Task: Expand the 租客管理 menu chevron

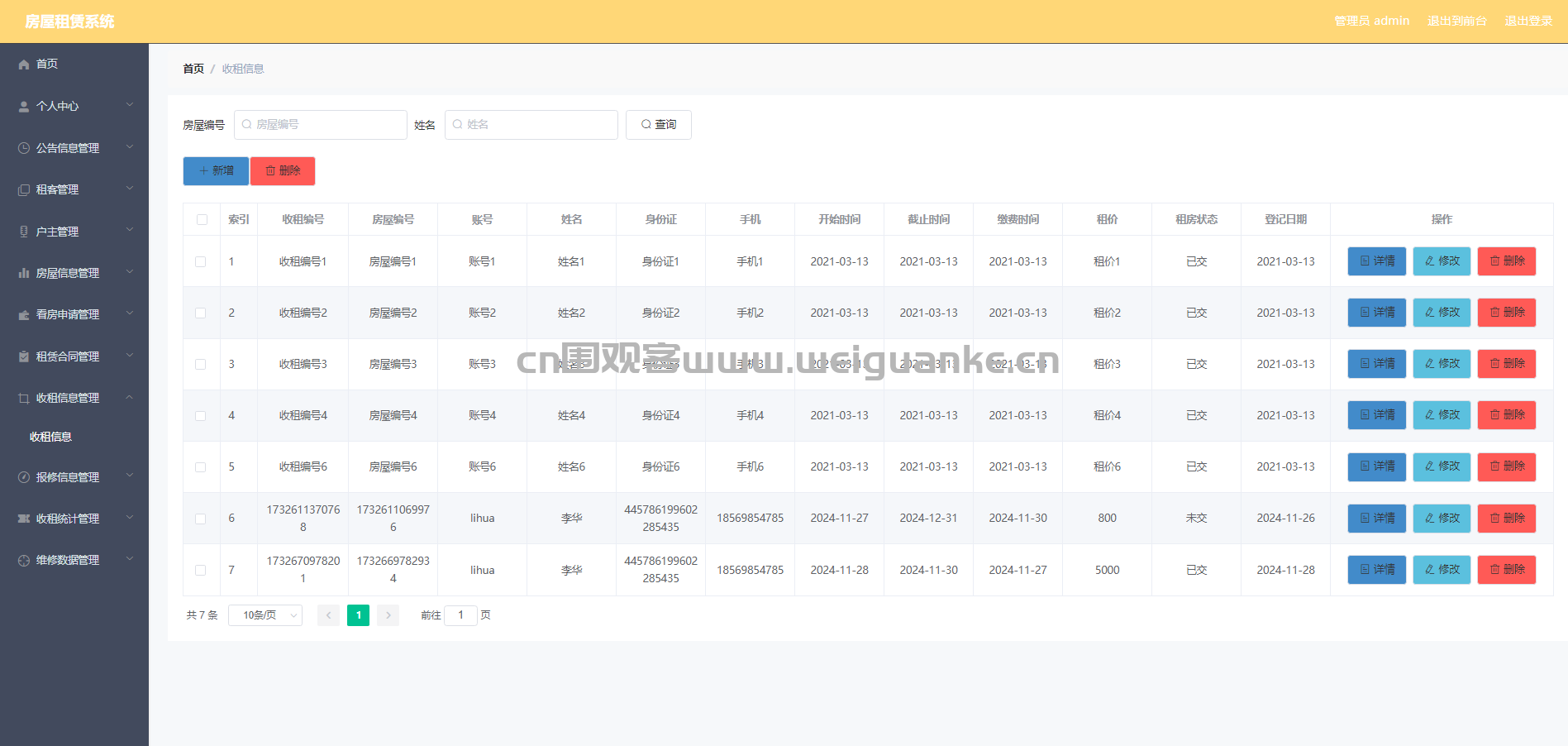Action: (130, 189)
